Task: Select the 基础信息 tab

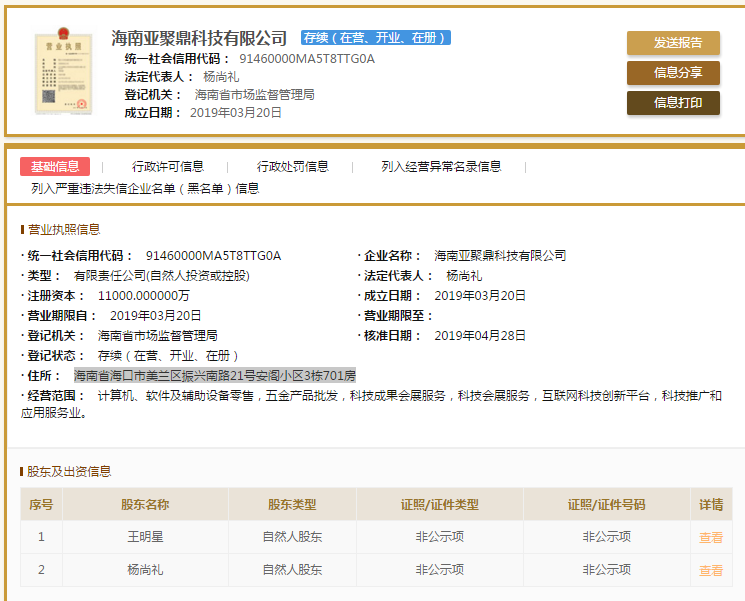Action: [55, 167]
